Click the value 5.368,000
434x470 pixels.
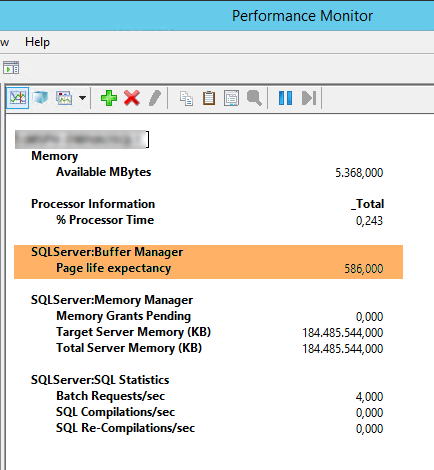click(x=359, y=173)
